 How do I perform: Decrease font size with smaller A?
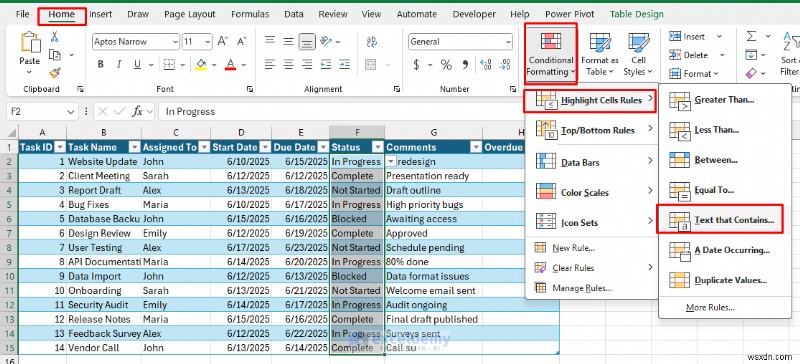[242, 41]
